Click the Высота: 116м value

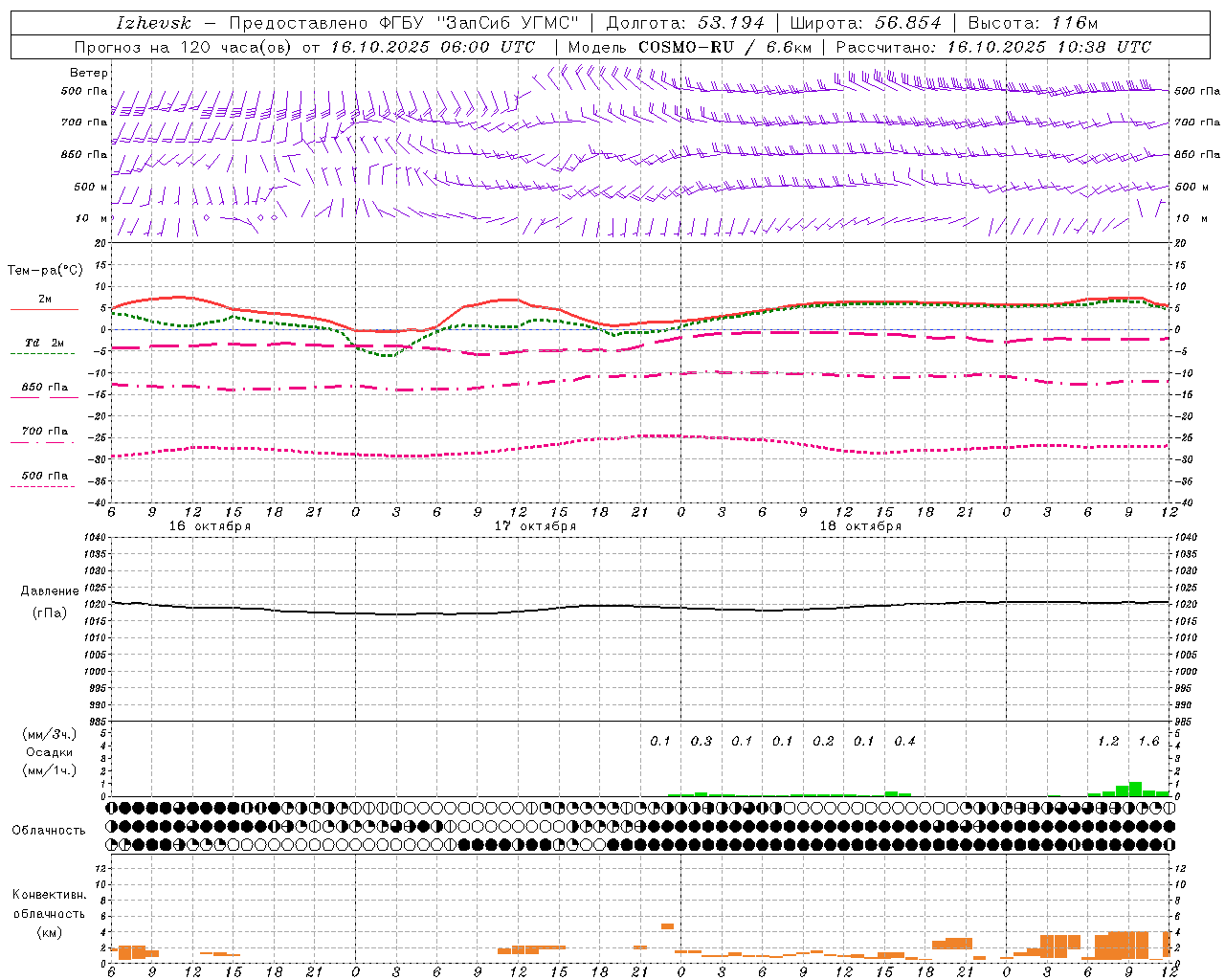click(1033, 23)
